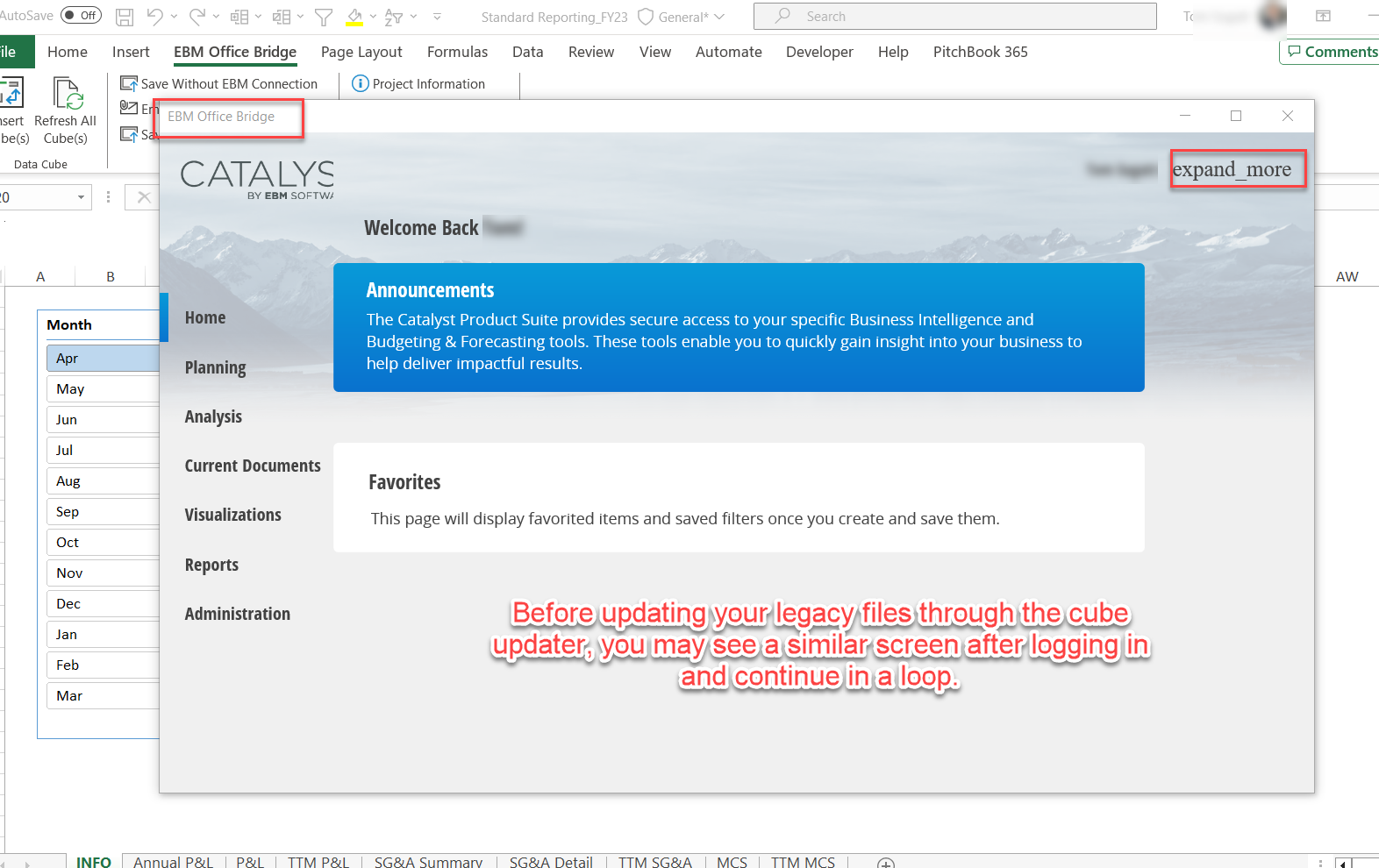Click the Sort A-Z icon
The height and width of the screenshot is (868, 1379).
click(394, 17)
